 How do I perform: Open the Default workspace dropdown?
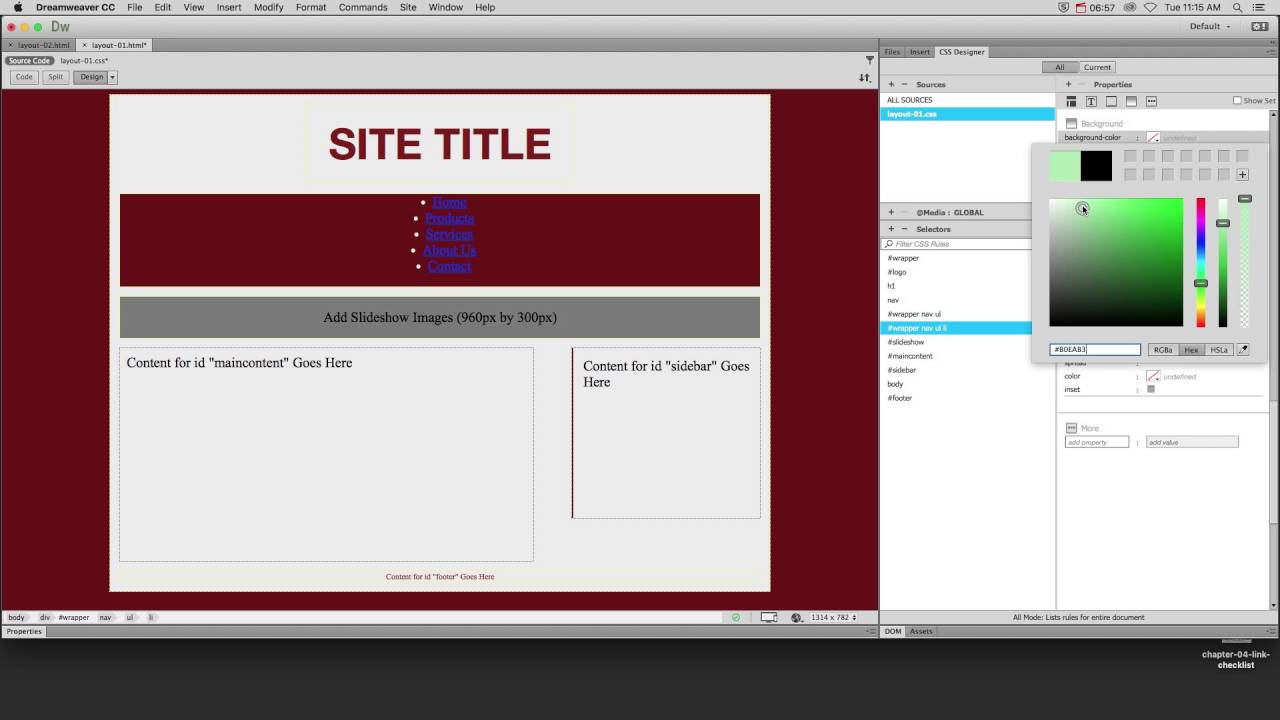coord(1209,26)
